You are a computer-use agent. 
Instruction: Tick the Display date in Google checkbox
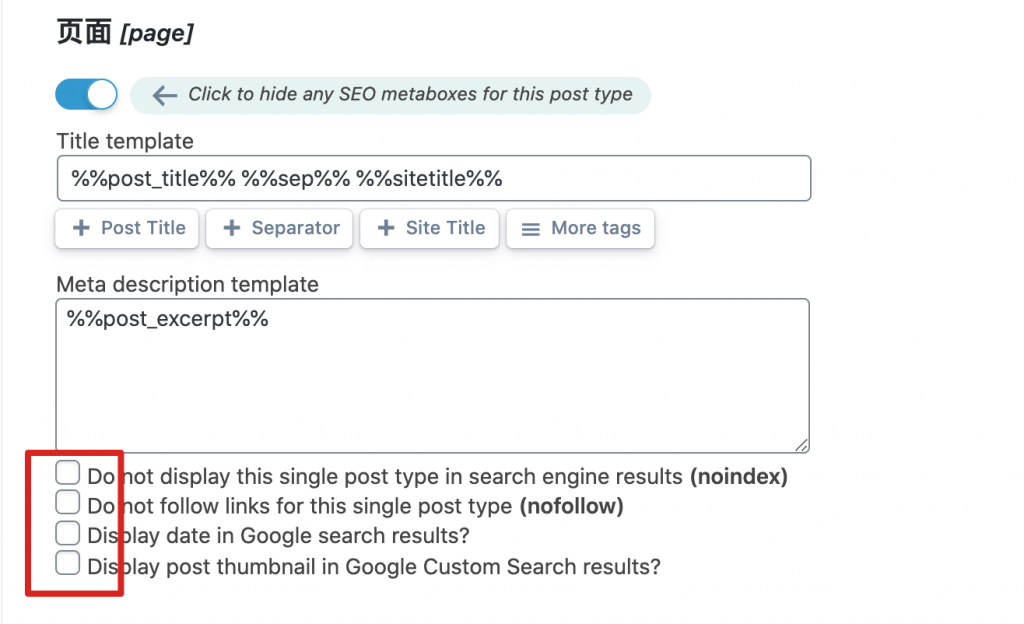[x=68, y=532]
